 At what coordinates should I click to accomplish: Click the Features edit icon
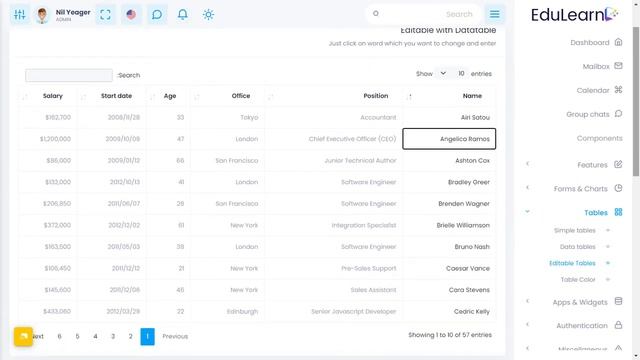(618, 164)
